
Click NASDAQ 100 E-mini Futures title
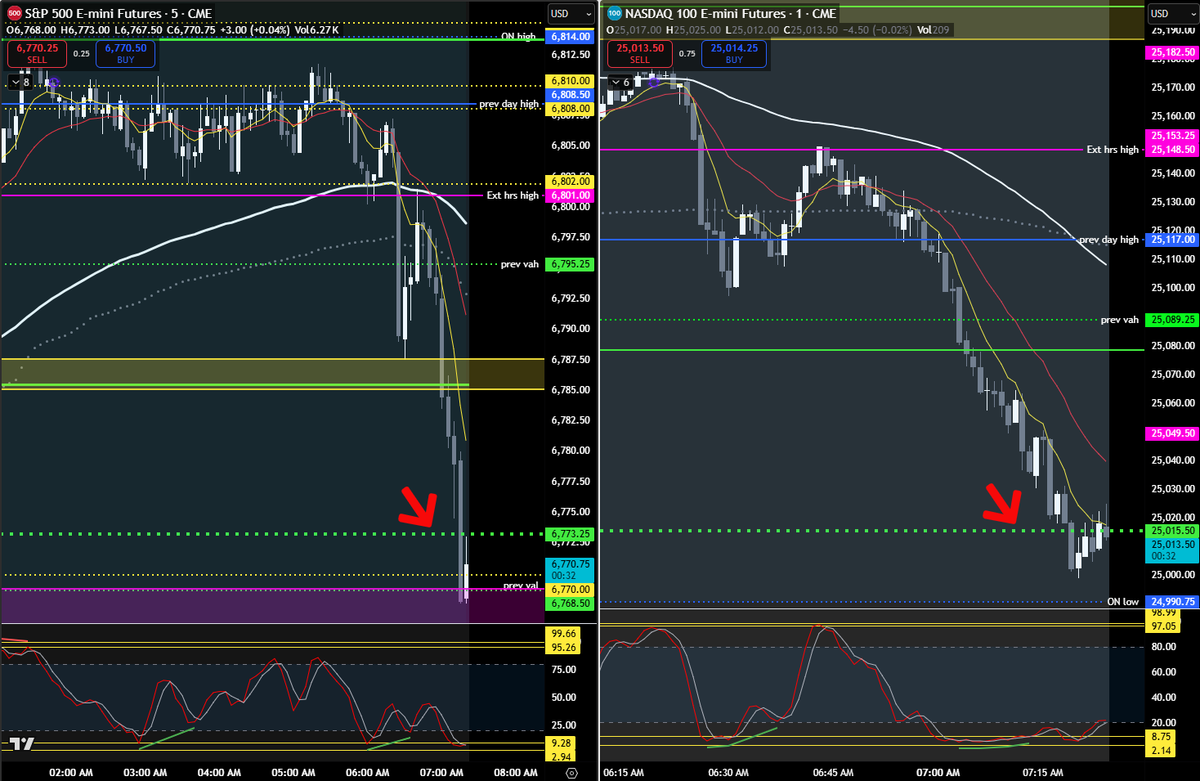point(705,13)
